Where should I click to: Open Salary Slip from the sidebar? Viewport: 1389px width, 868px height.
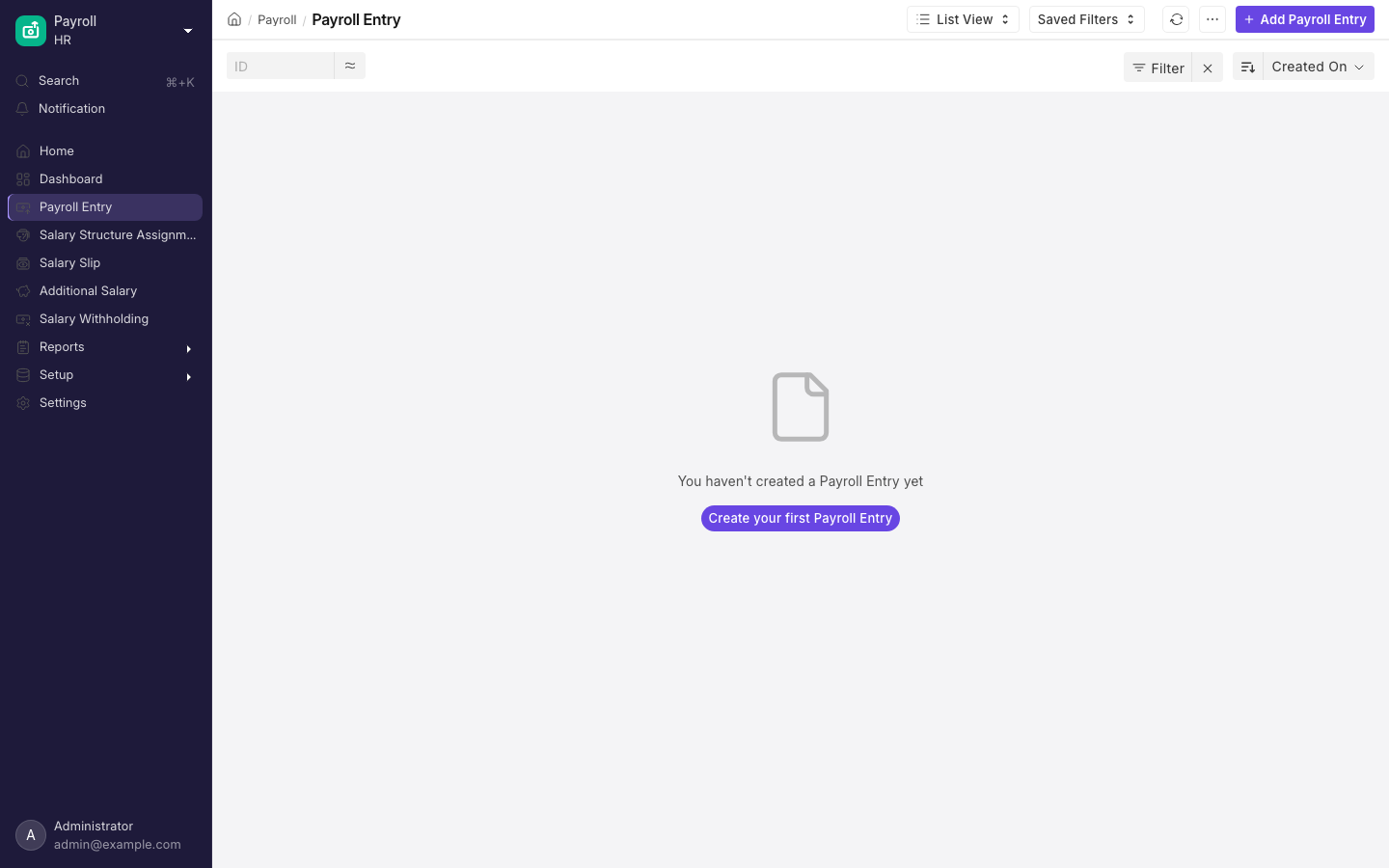pos(106,263)
